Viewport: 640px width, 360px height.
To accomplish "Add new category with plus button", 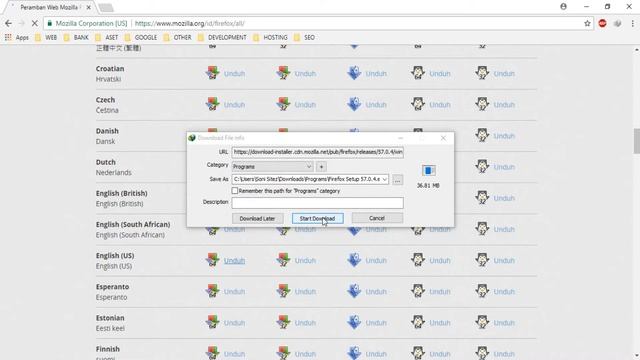I will [321, 167].
